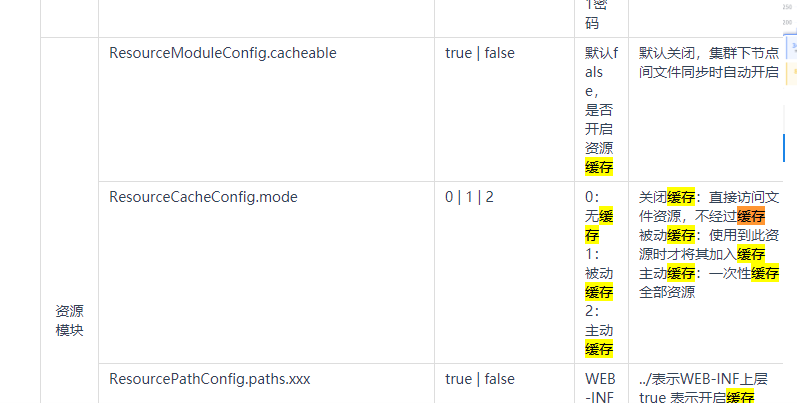Click the '2: 主动缓存' default value text
Image resolution: width=797 pixels, height=403 pixels.
pyautogui.click(x=599, y=330)
